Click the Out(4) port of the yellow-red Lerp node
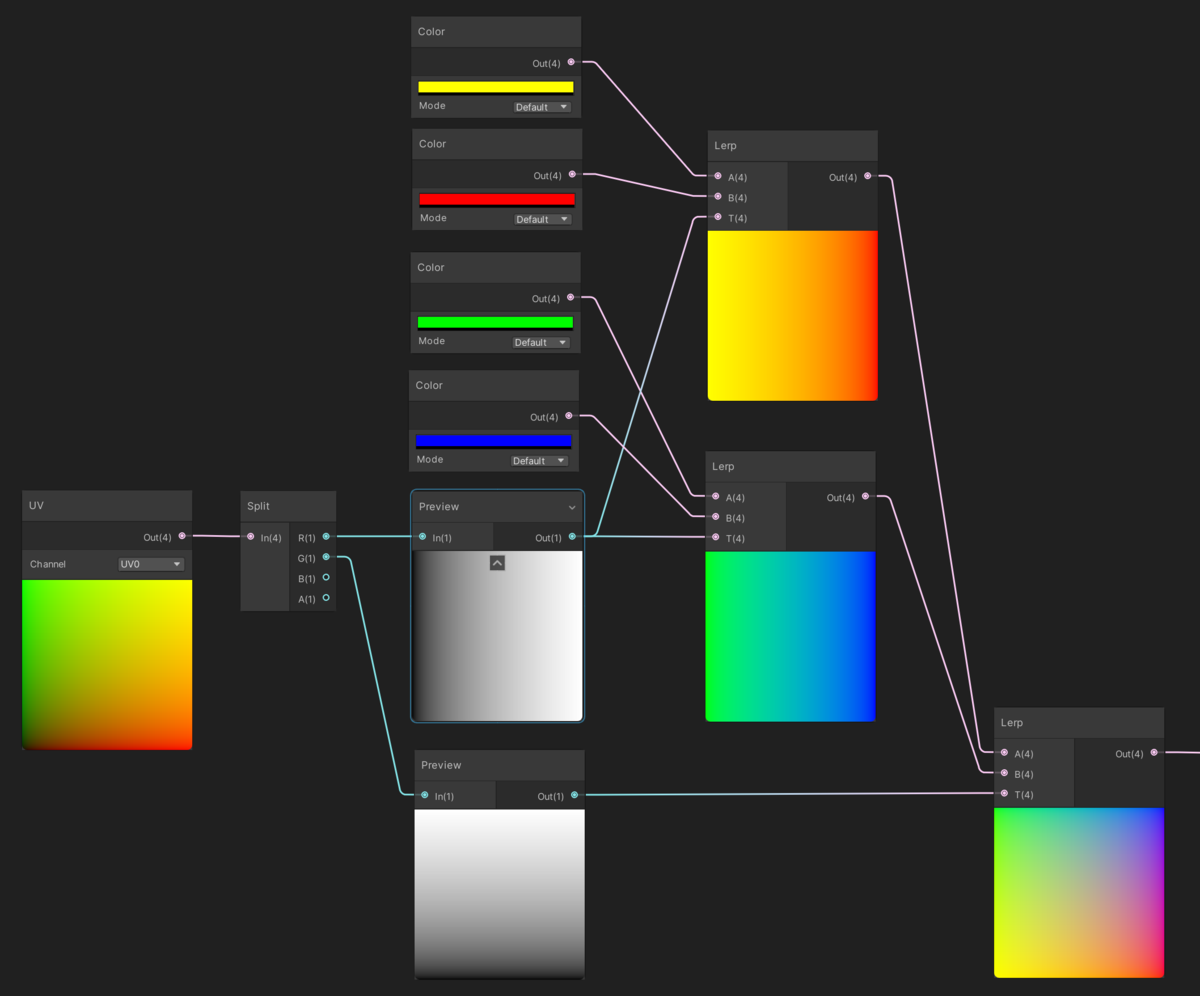 coord(868,176)
